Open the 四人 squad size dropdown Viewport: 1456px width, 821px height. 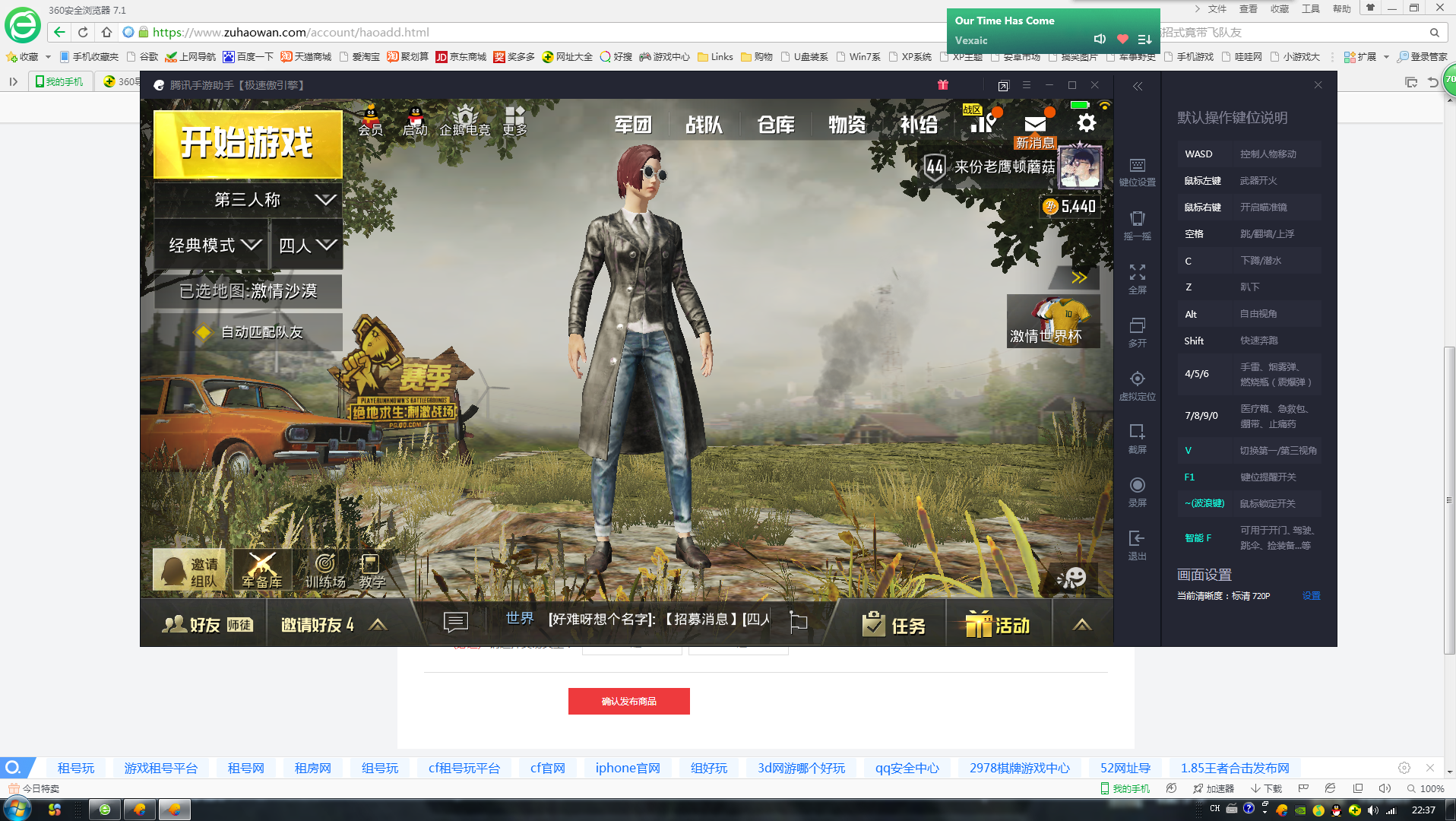tap(307, 245)
